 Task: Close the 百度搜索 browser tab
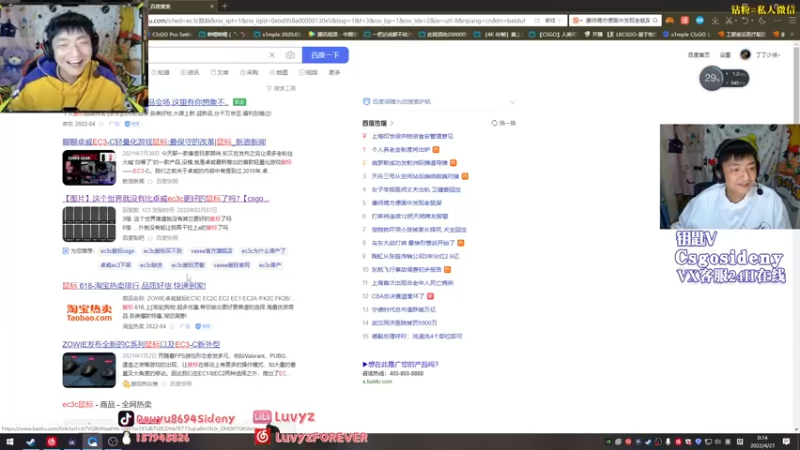point(212,6)
